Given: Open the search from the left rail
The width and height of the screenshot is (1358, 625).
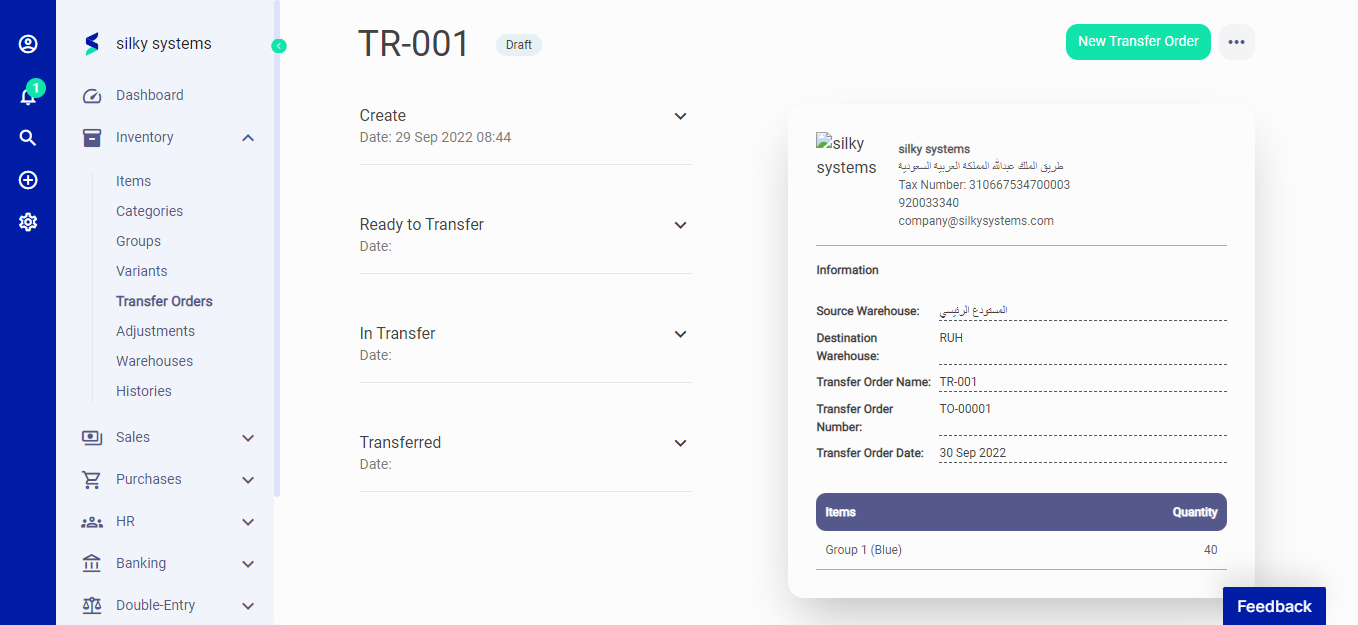Looking at the screenshot, I should point(27,137).
